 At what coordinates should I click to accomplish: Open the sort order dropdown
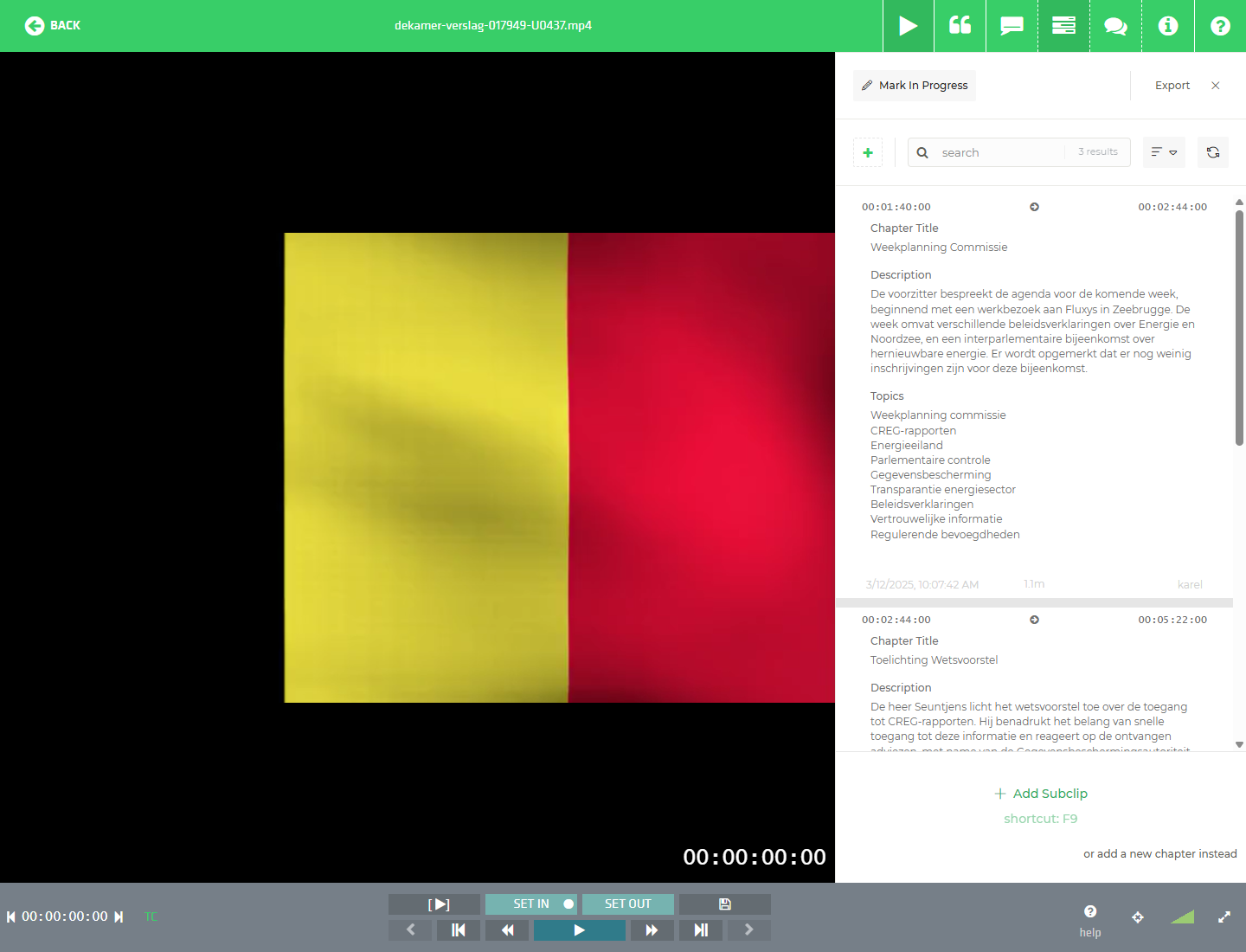point(1165,152)
